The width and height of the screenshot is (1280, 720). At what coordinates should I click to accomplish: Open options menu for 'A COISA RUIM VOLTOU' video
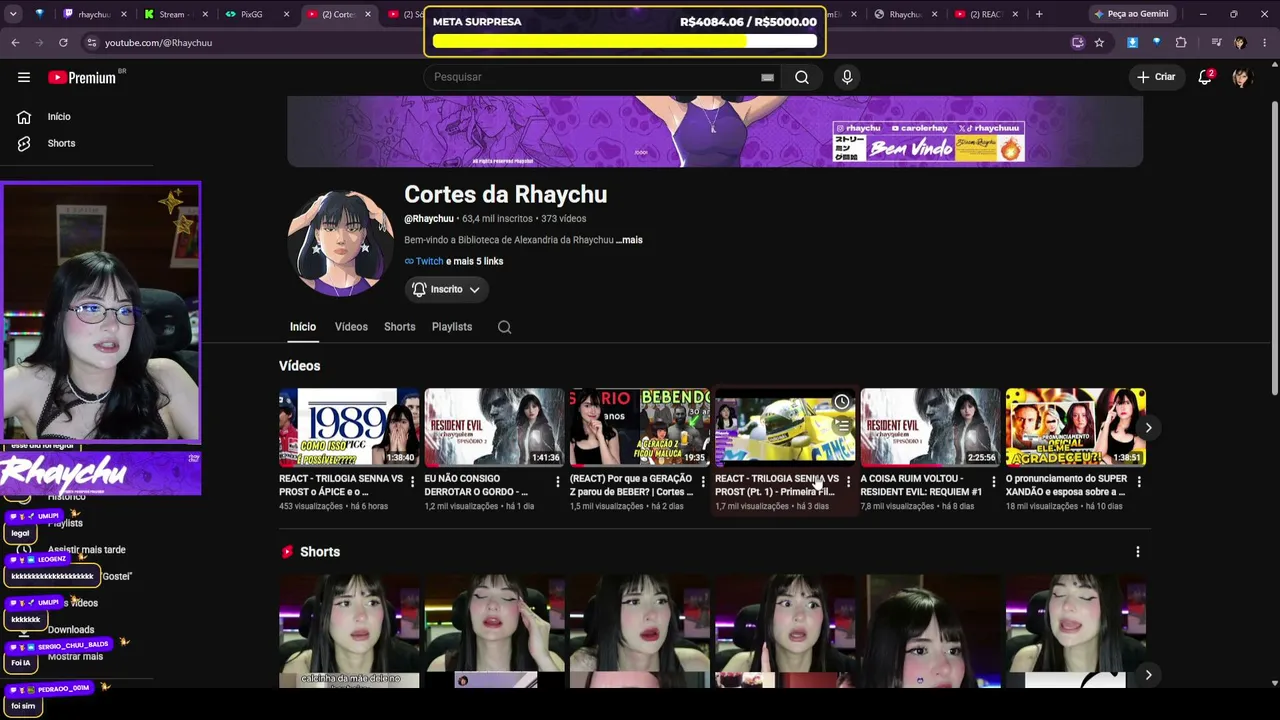coord(993,482)
